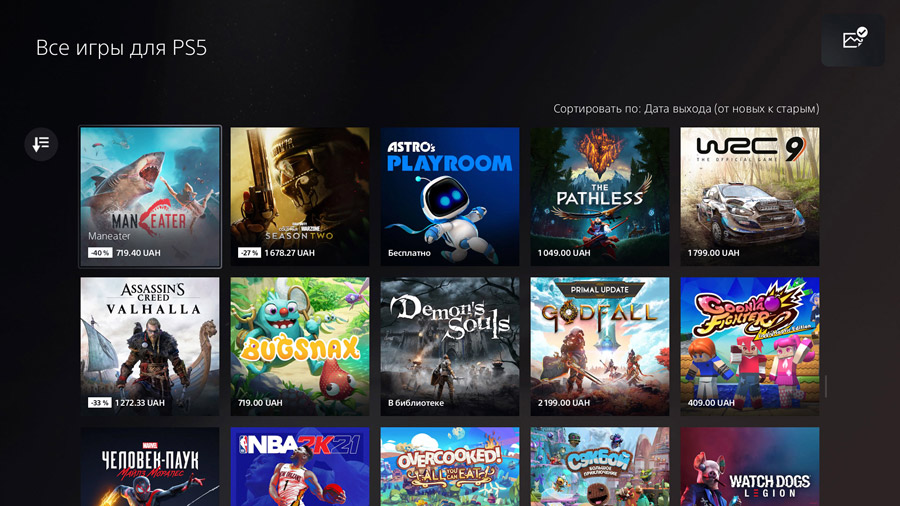Screen dimensions: 900x506
Task: Select the NBA 2K21 game tile
Action: tap(300, 466)
